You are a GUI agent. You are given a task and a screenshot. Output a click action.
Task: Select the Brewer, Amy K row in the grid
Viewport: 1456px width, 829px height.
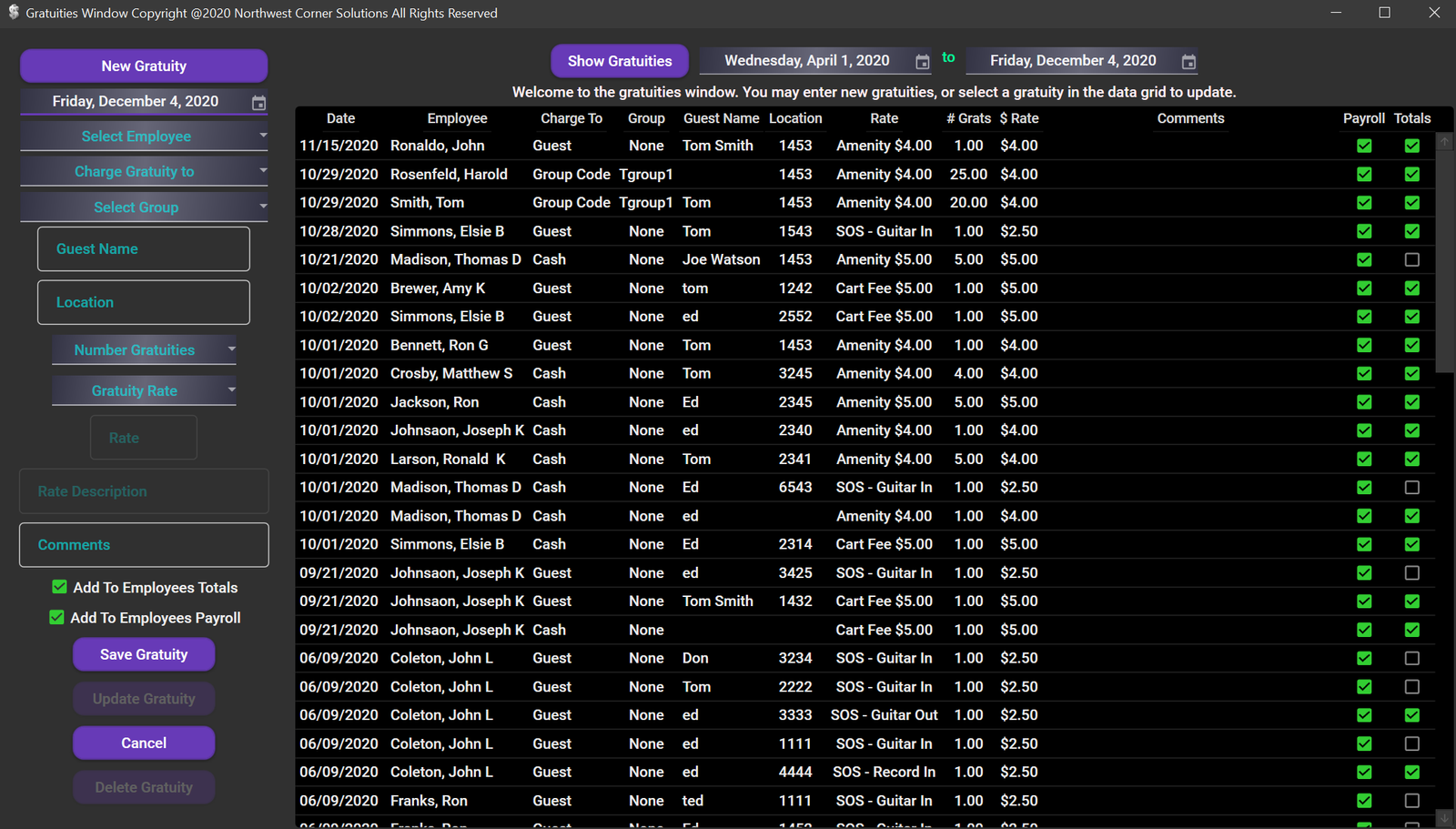[x=637, y=288]
